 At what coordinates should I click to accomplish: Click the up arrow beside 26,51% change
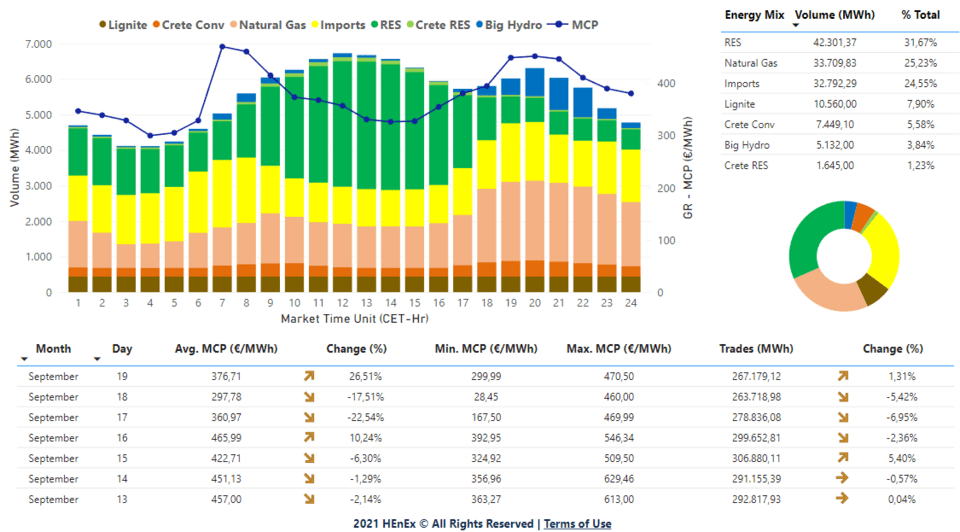click(x=309, y=377)
